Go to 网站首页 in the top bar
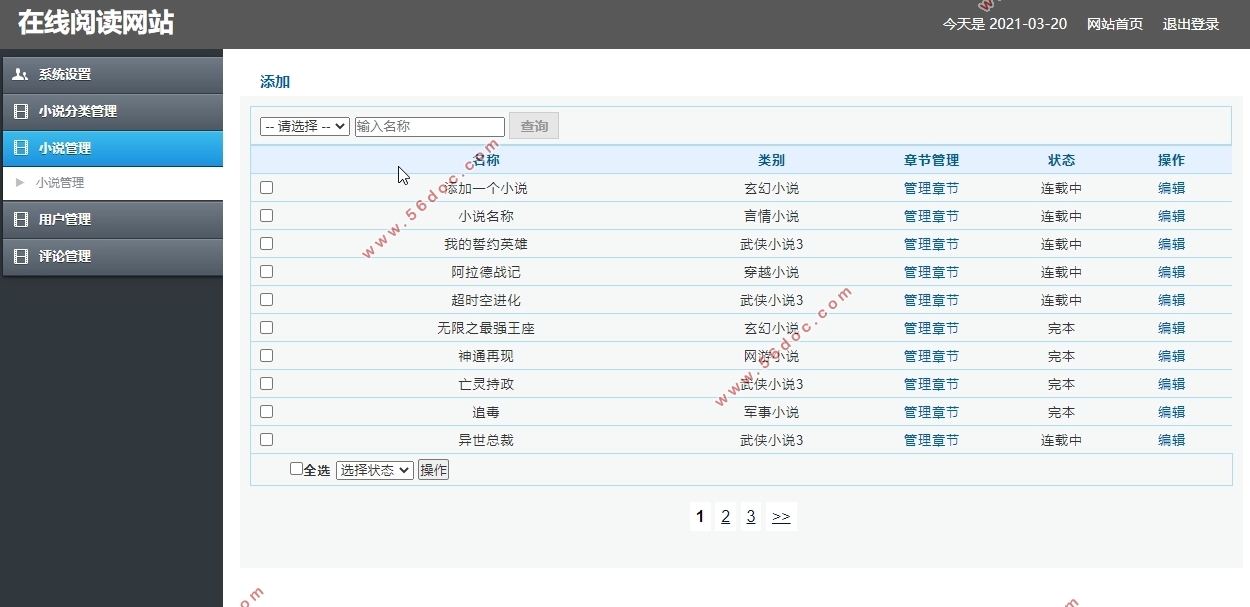1250x607 pixels. pos(1114,24)
